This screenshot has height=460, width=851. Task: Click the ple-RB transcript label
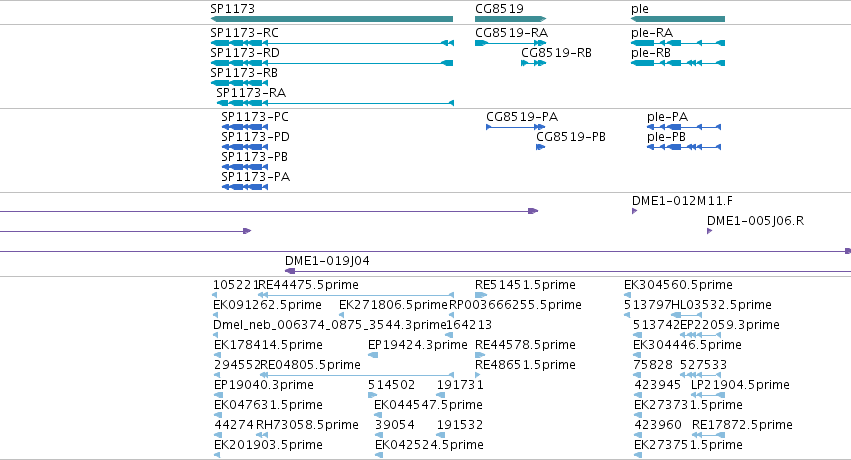coord(651,53)
